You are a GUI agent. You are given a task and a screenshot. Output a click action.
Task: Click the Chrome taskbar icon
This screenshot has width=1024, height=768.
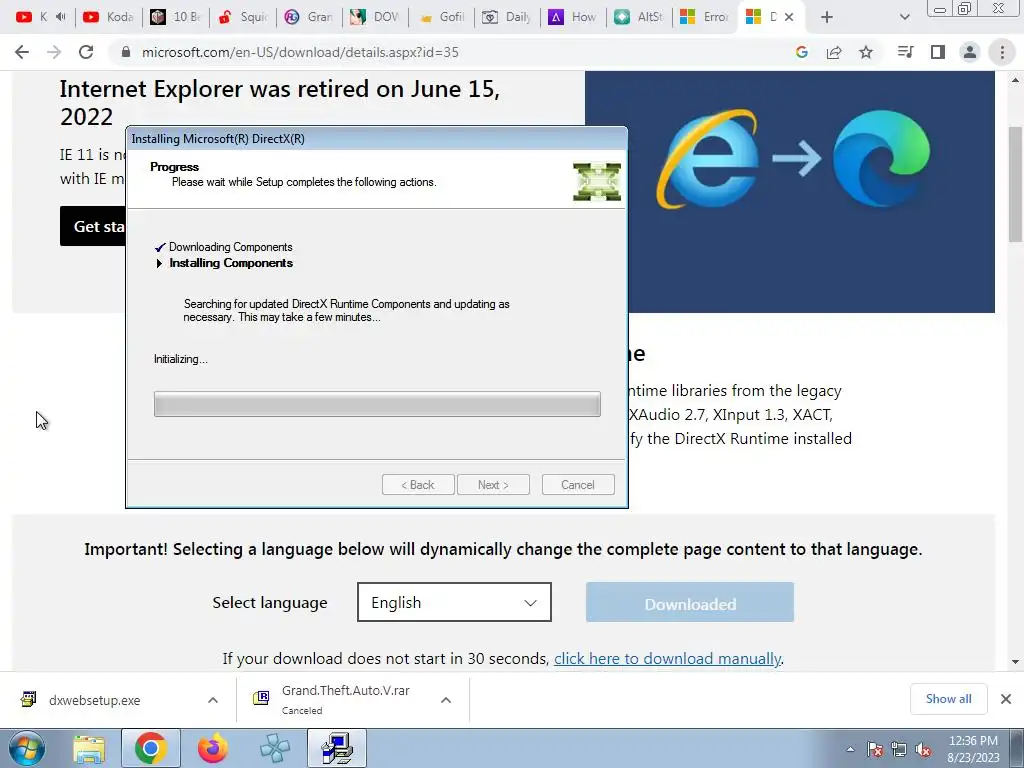[x=150, y=748]
